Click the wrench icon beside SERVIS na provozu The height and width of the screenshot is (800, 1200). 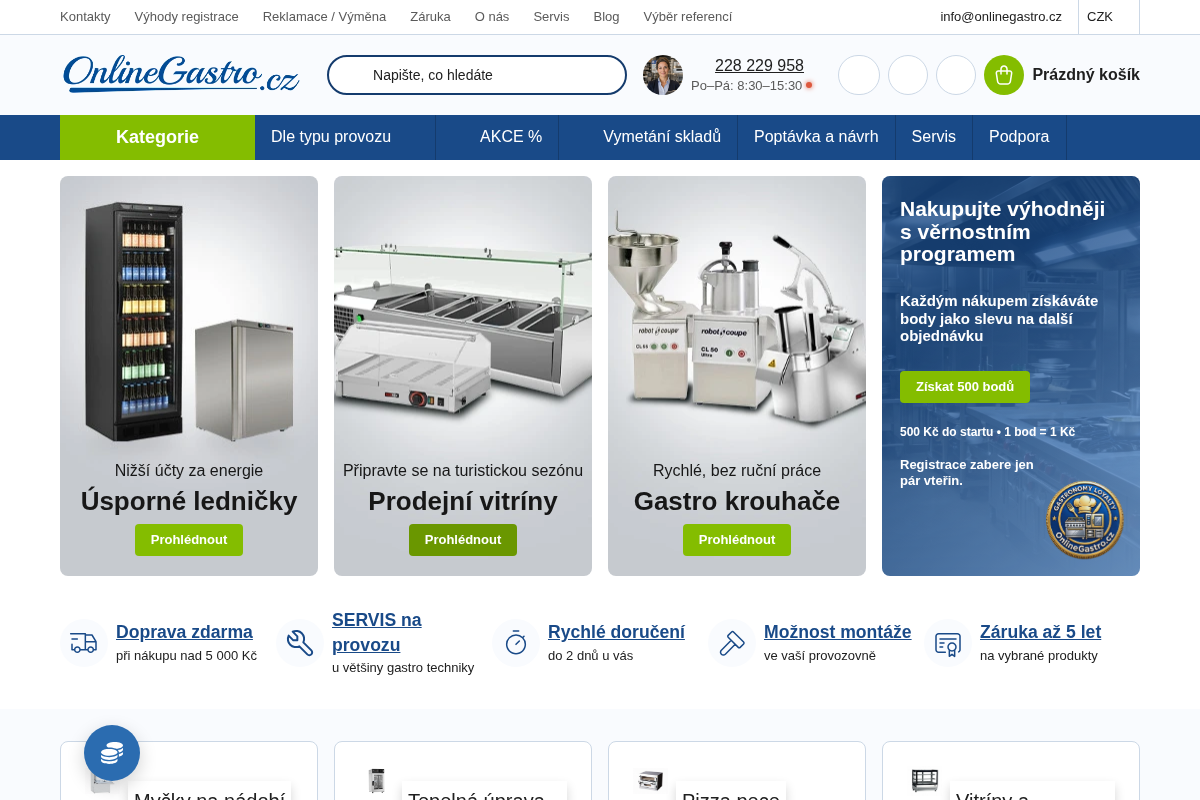300,642
